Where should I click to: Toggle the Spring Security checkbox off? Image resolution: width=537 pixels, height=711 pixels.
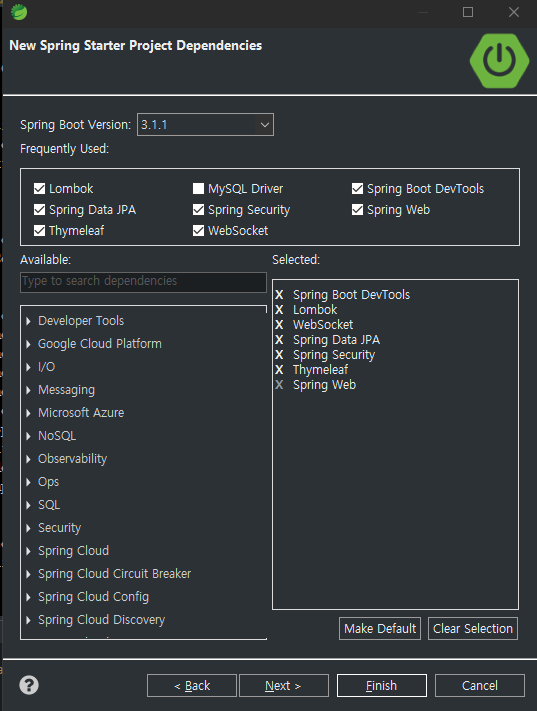[198, 209]
